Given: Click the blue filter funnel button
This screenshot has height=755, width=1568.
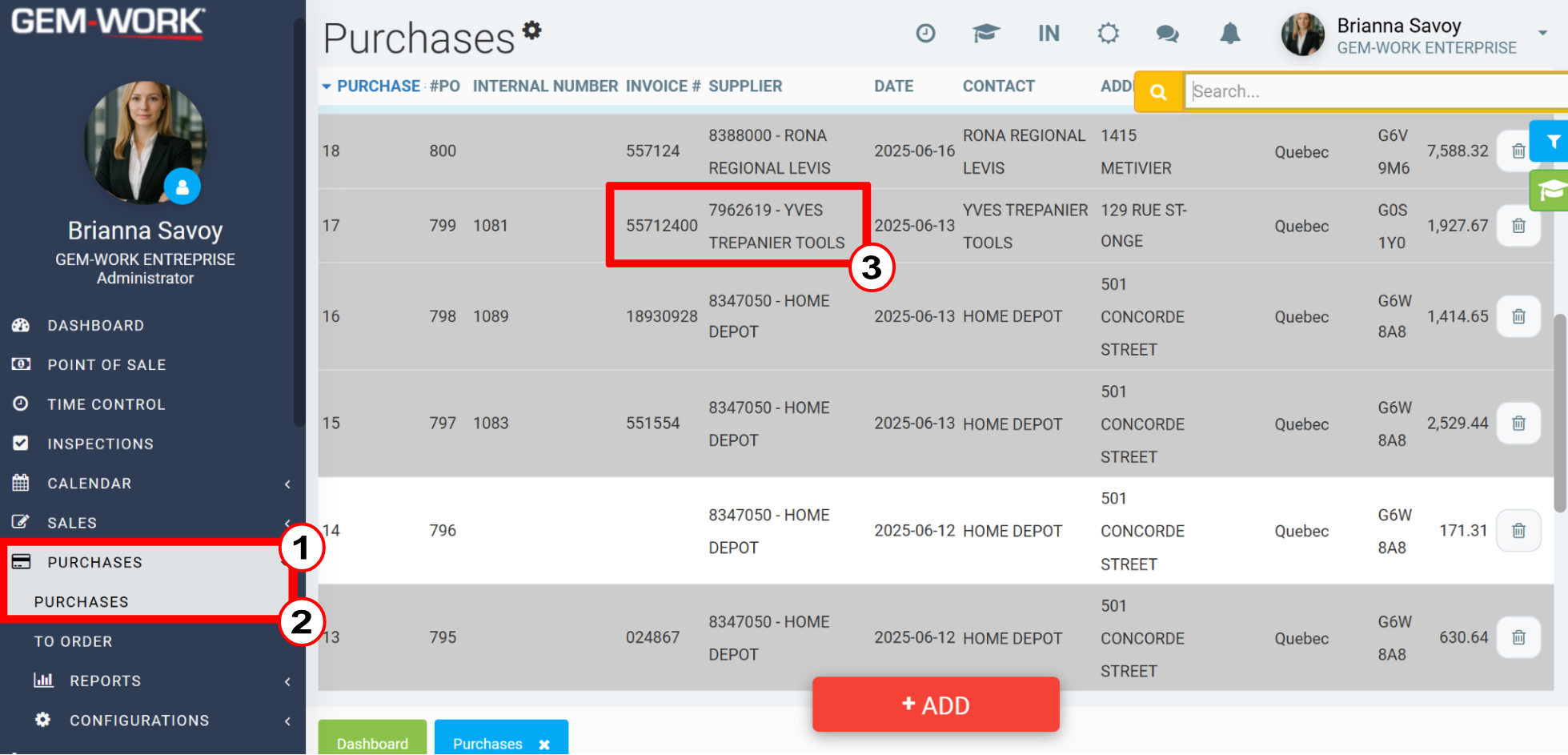Looking at the screenshot, I should click(x=1552, y=142).
